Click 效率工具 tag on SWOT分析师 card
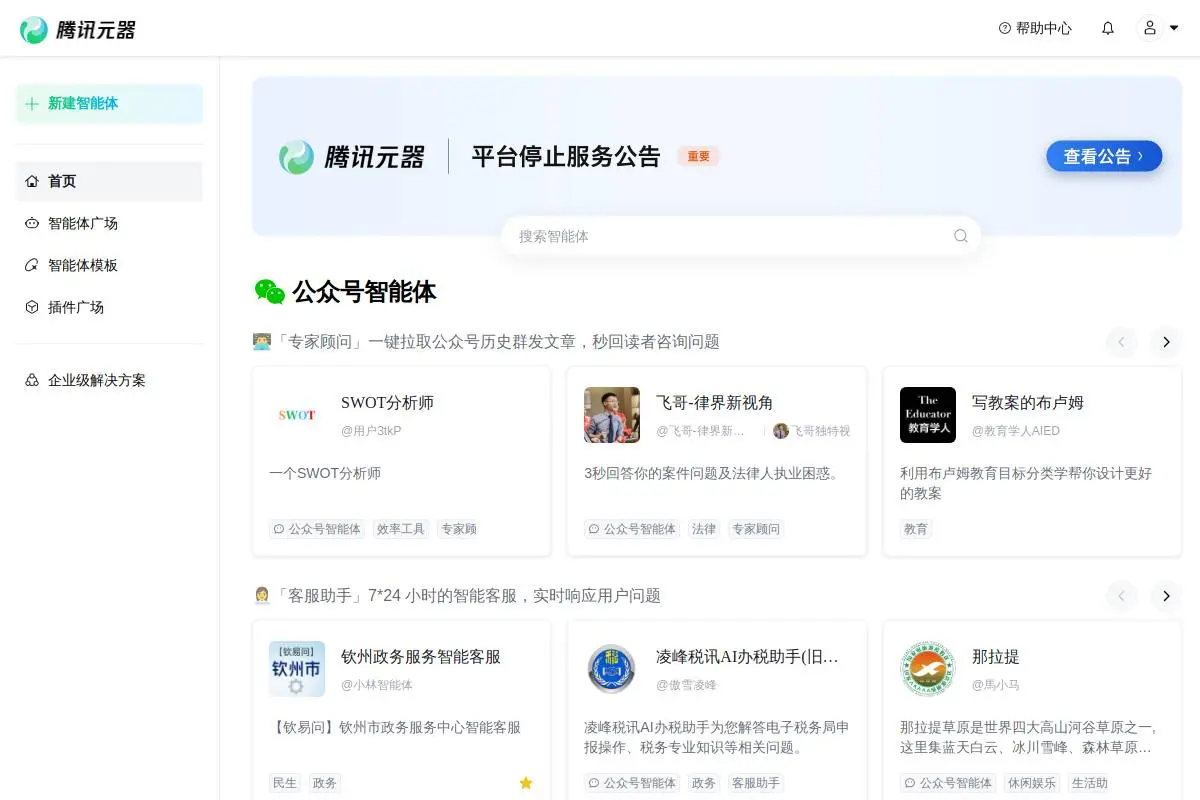 point(401,529)
